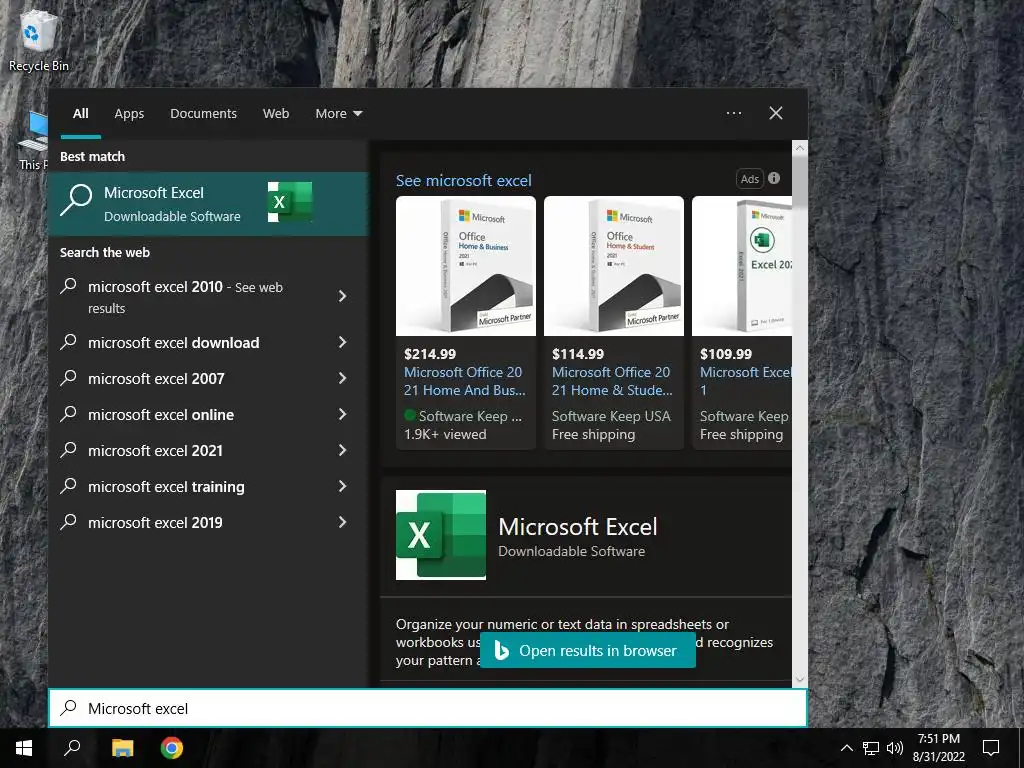The height and width of the screenshot is (768, 1024).
Task: Click the search box containing Microsoft excel
Action: (x=428, y=708)
